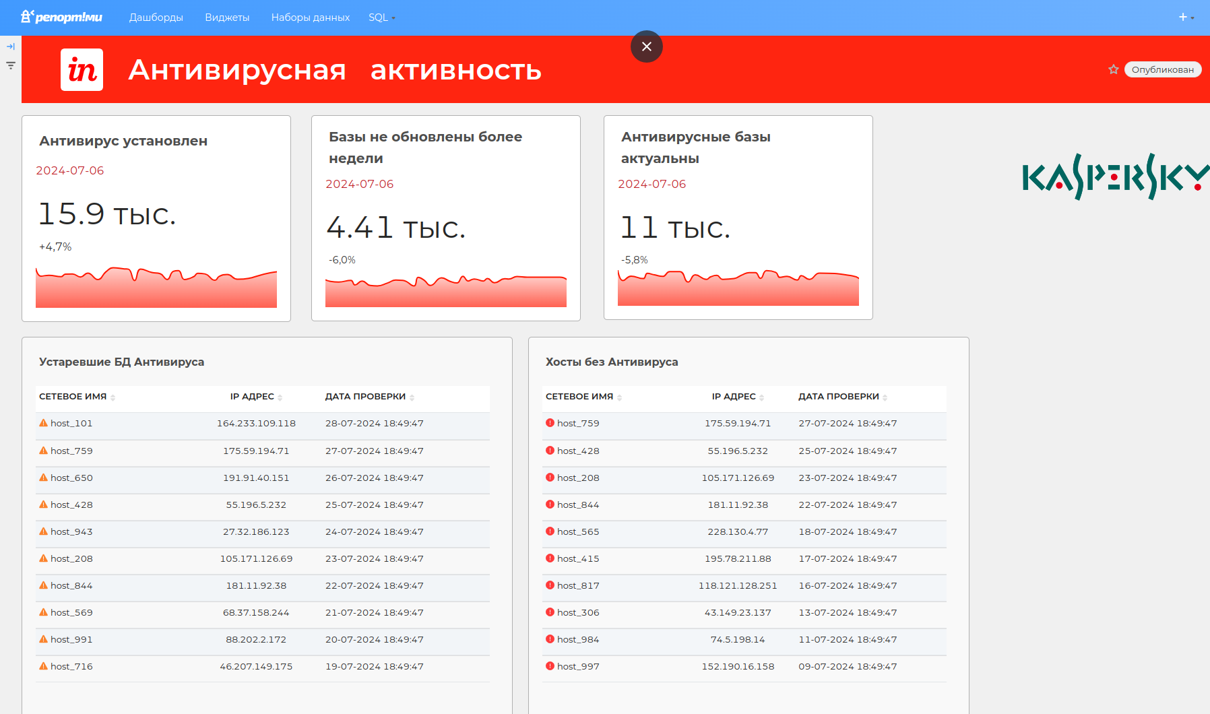Click the +4,7% change indicator

point(55,247)
